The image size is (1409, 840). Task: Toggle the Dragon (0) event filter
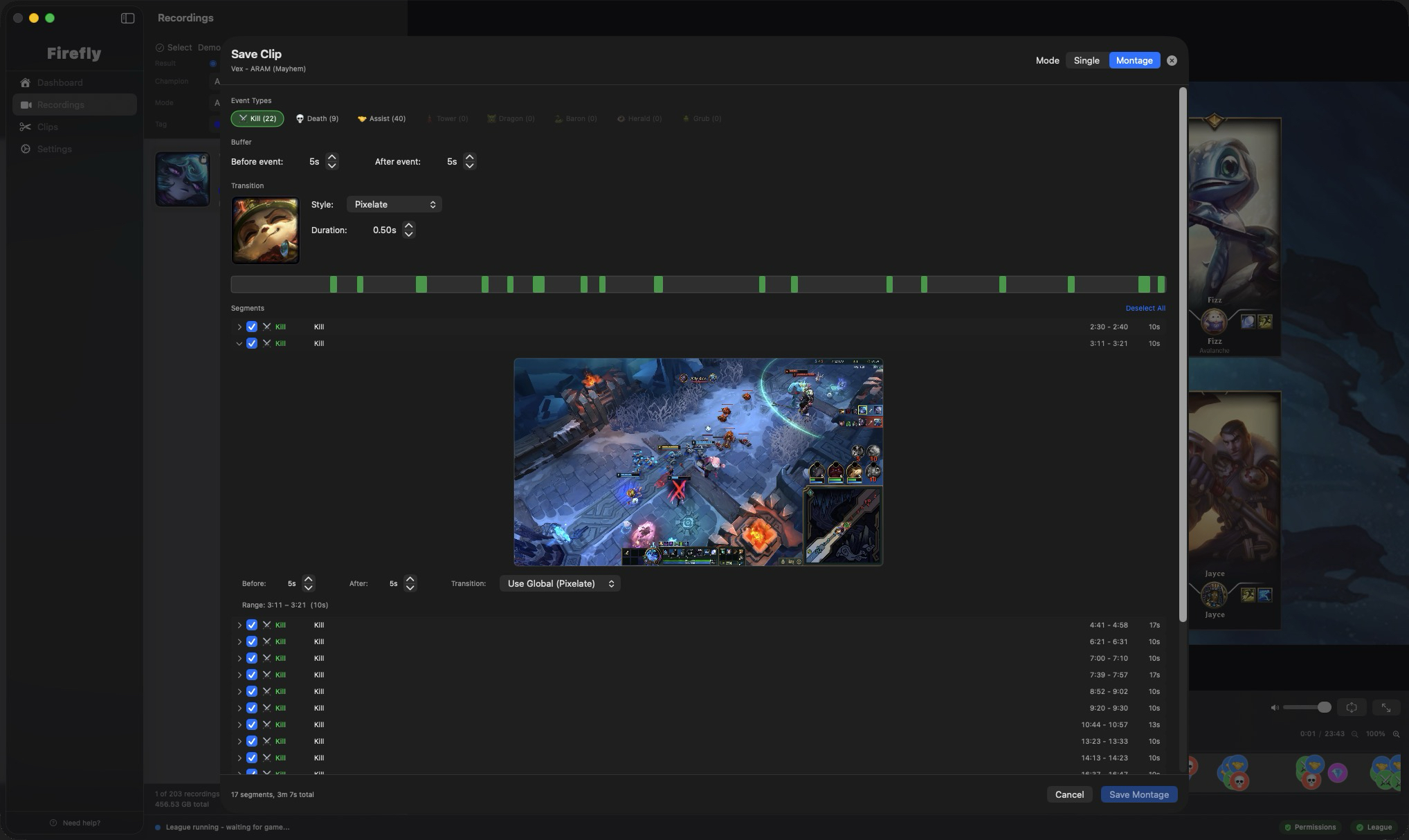click(511, 118)
